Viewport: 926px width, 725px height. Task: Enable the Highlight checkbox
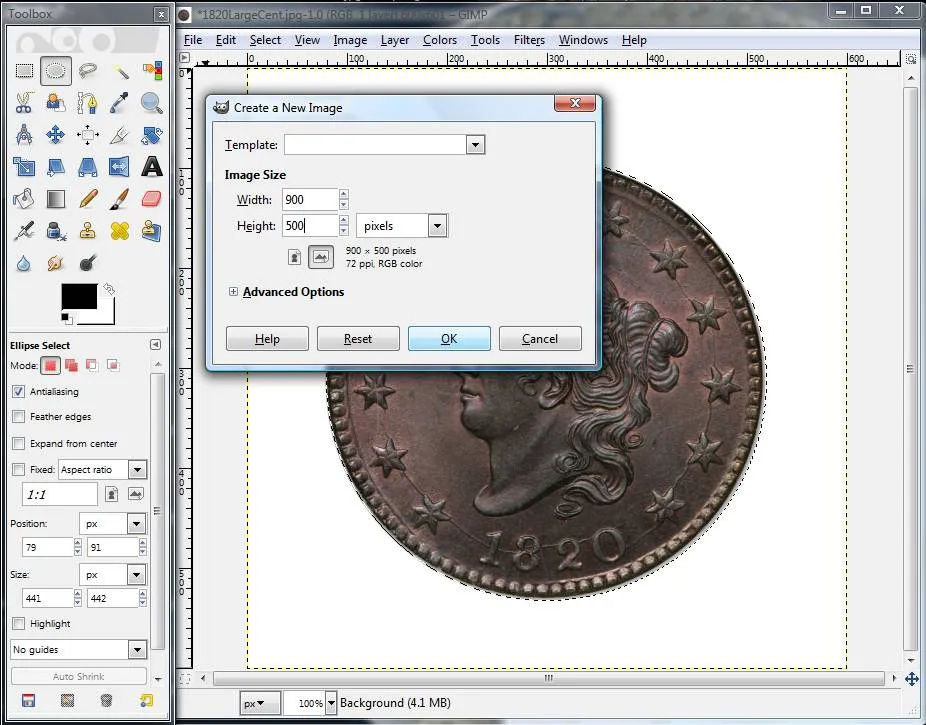coord(18,623)
